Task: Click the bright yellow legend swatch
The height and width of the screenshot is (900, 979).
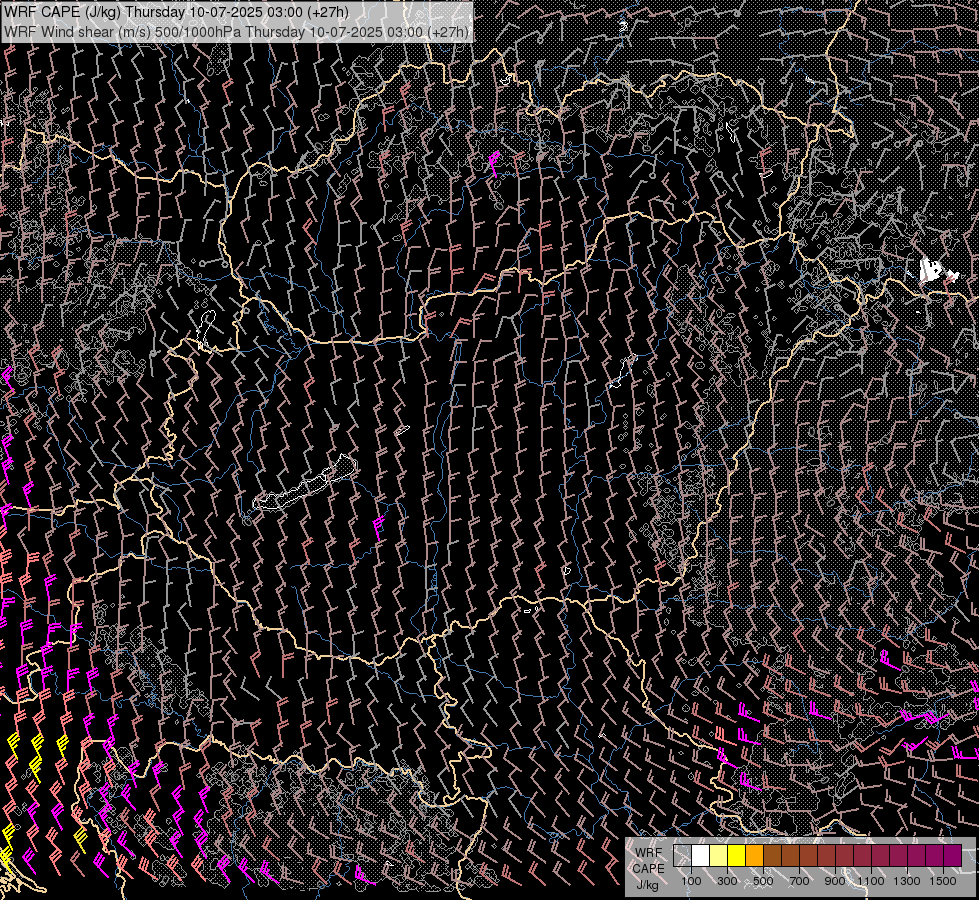Action: [x=737, y=856]
